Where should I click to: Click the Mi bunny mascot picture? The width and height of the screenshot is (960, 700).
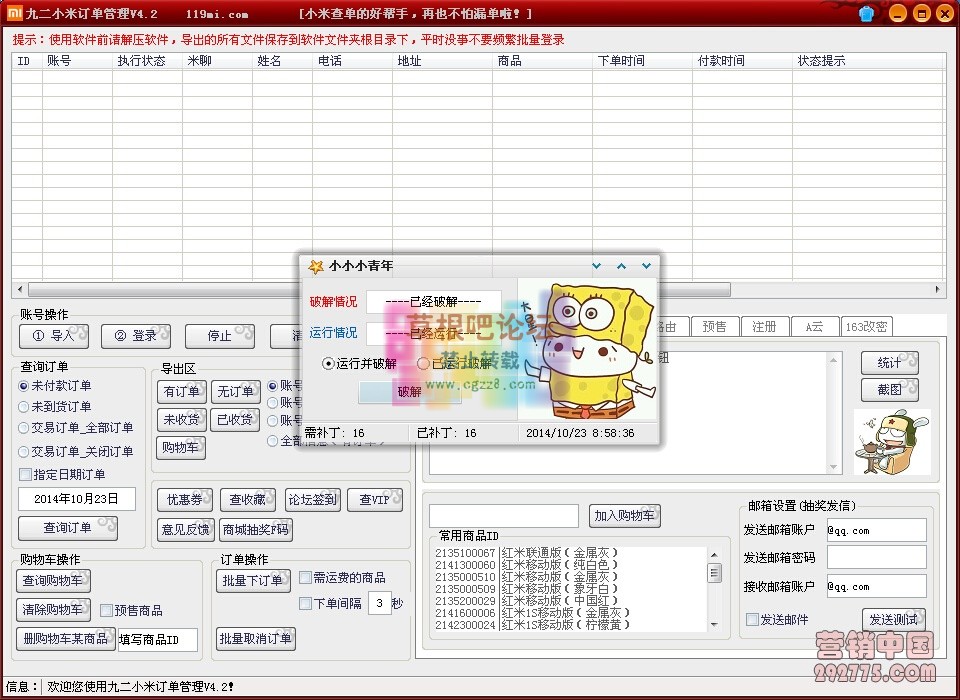[891, 442]
